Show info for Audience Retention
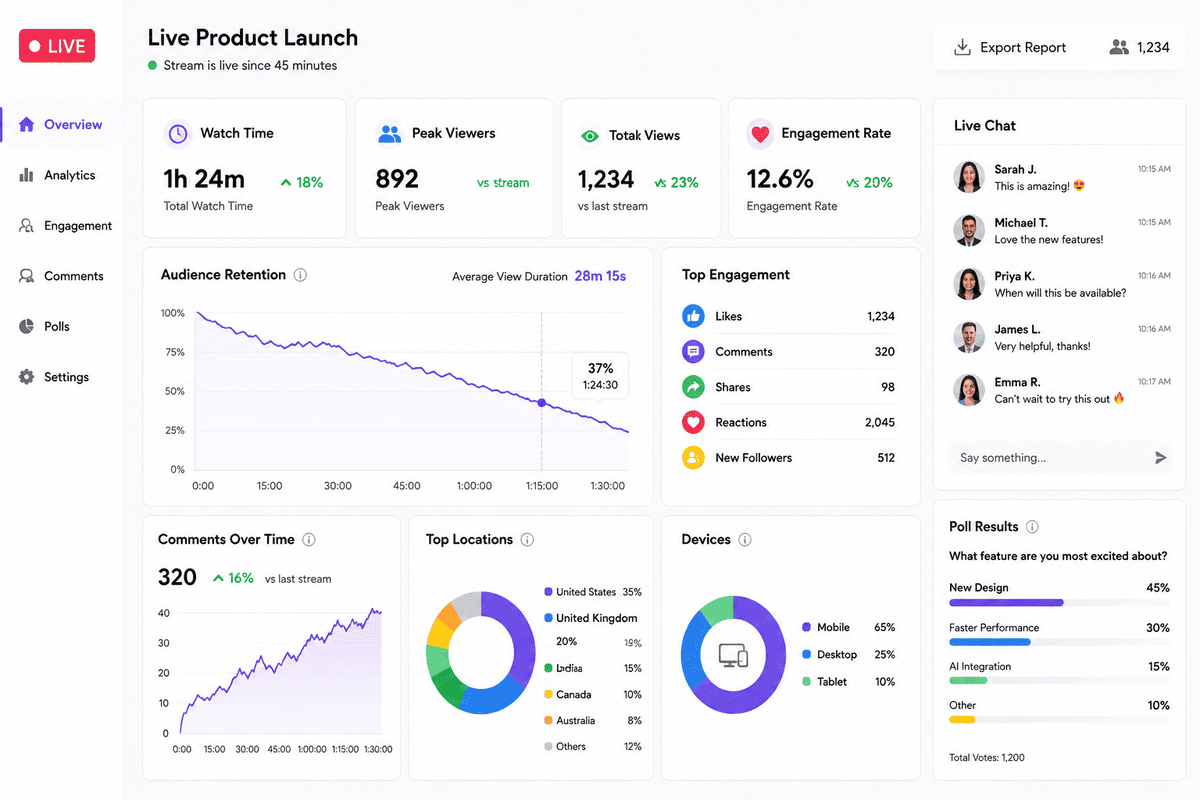Screen dimensions: 1200x800 click(301, 275)
